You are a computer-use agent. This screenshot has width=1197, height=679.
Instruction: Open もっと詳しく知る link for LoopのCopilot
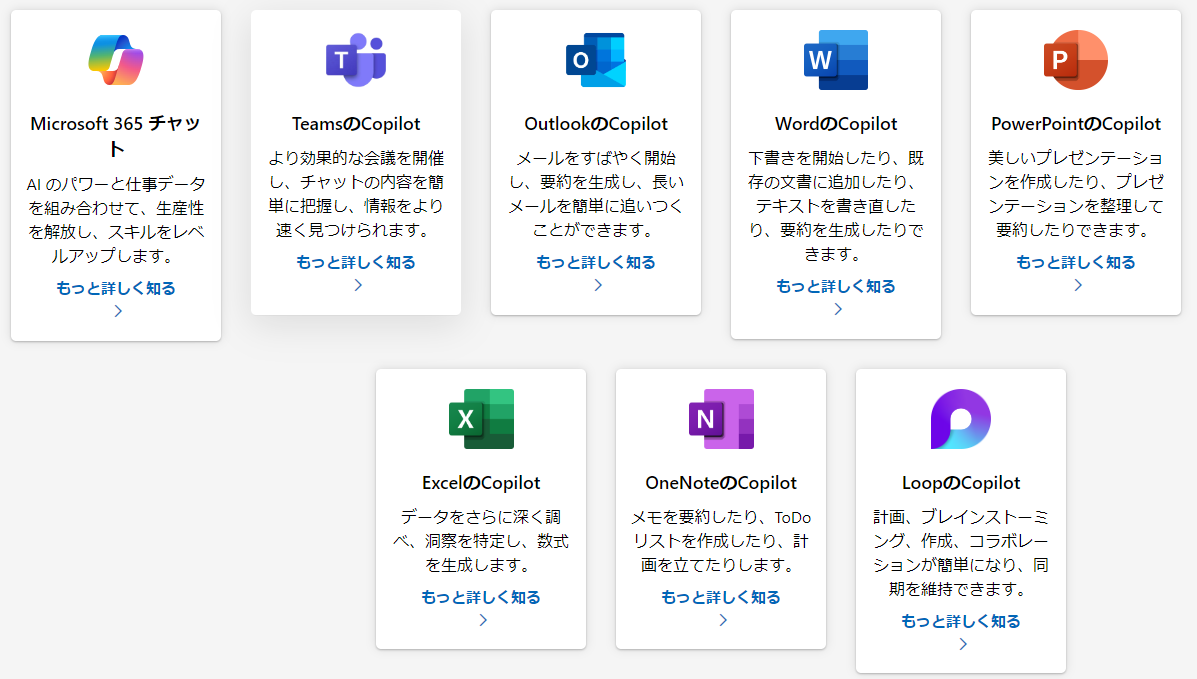pyautogui.click(x=961, y=621)
